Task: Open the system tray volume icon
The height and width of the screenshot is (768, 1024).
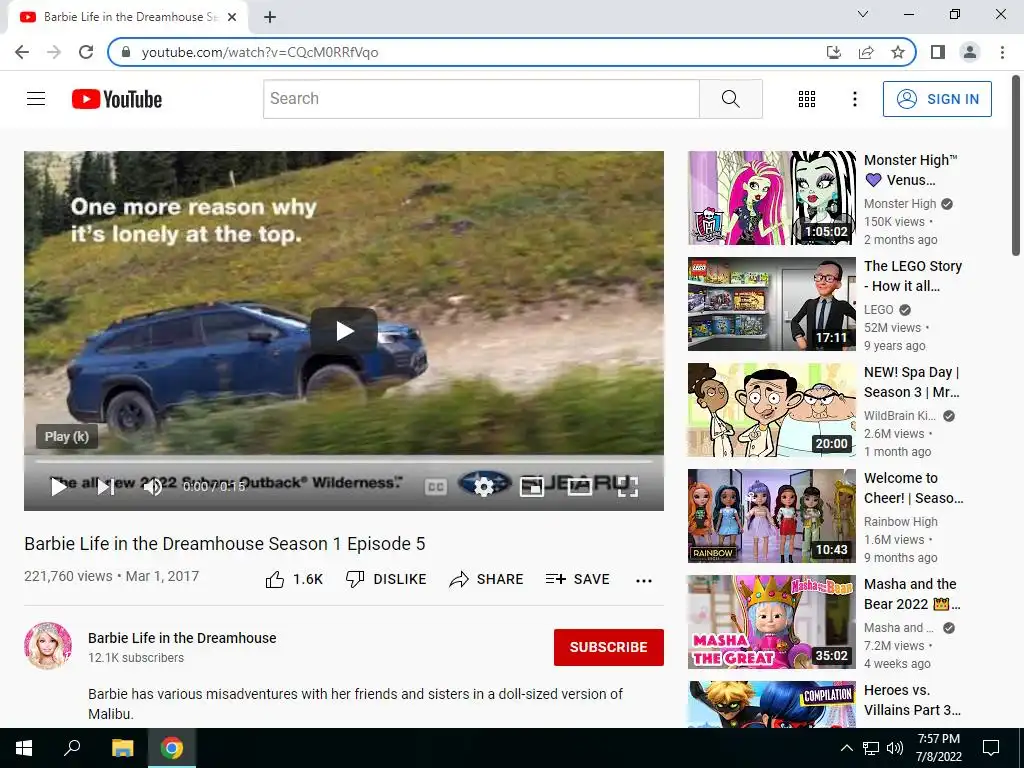Action: 895,748
